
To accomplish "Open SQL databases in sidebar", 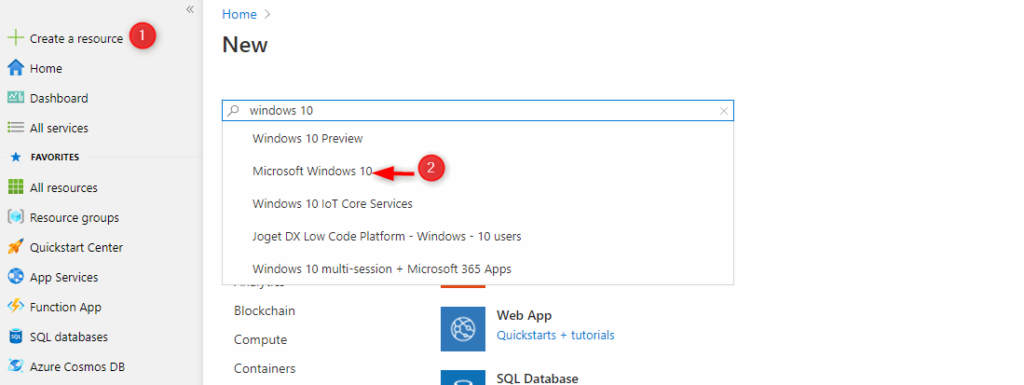I will pyautogui.click(x=69, y=337).
